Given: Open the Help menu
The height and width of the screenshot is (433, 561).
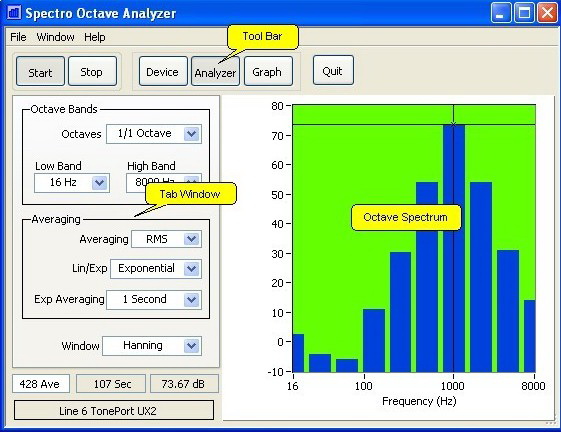Looking at the screenshot, I should 95,37.
